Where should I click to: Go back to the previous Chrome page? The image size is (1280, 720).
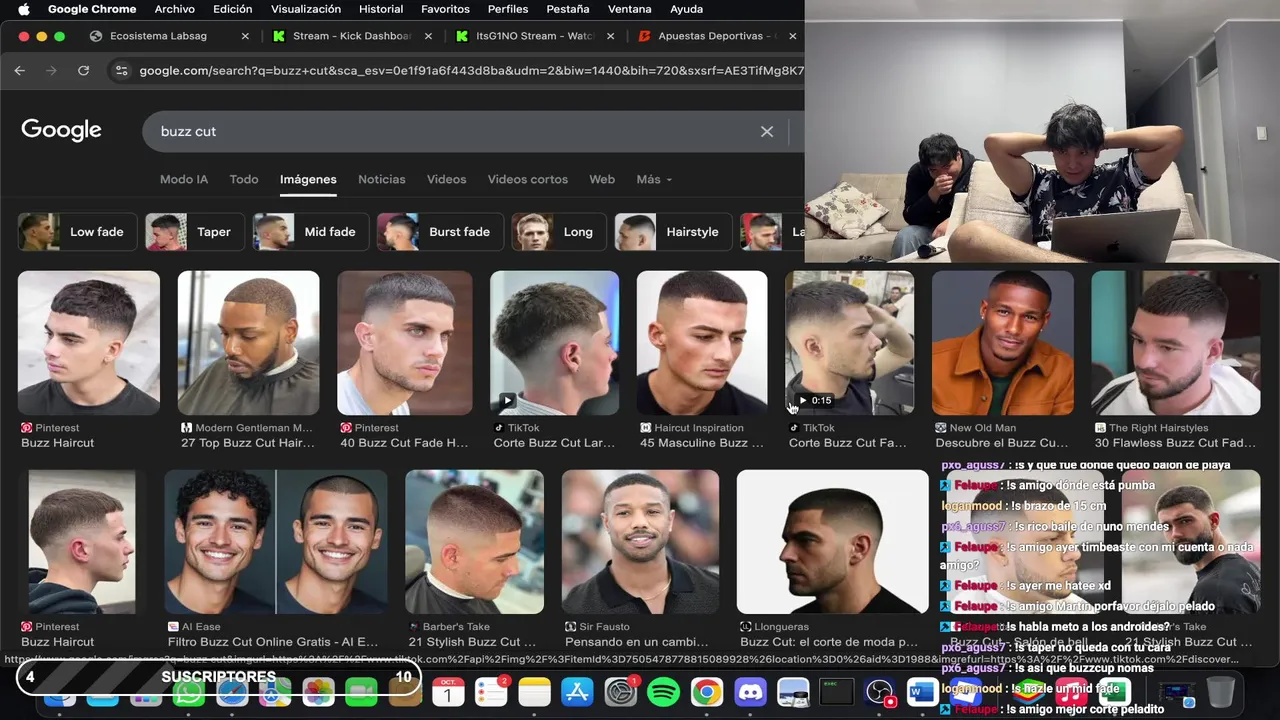click(x=19, y=71)
